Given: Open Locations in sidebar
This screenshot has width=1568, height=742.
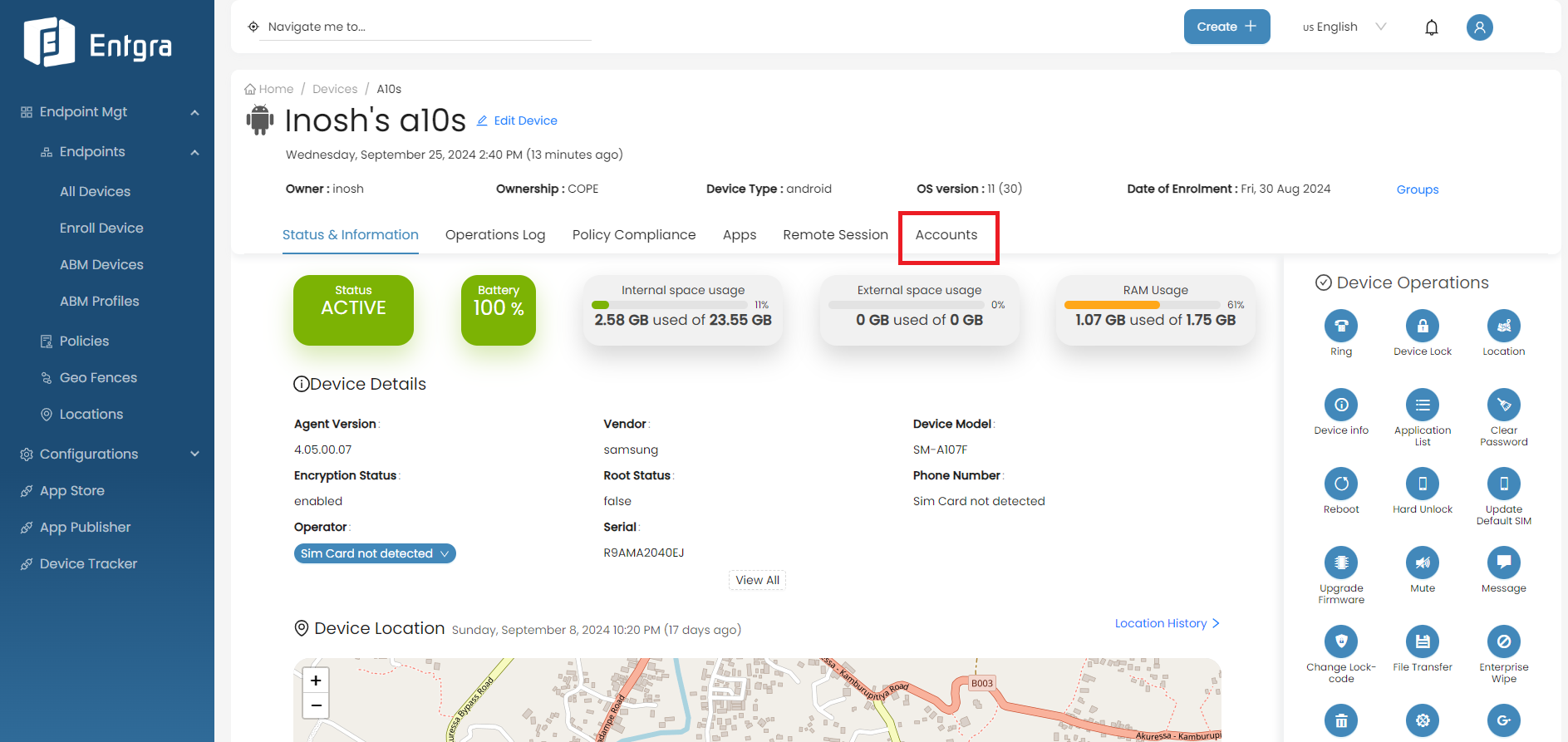Looking at the screenshot, I should (81, 415).
